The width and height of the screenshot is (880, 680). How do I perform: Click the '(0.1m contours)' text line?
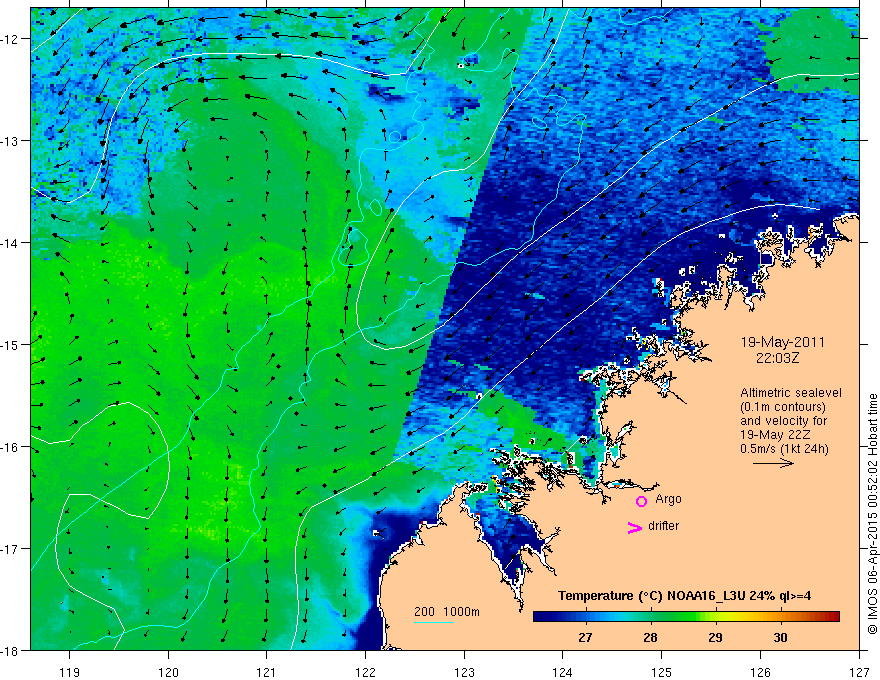(x=783, y=407)
